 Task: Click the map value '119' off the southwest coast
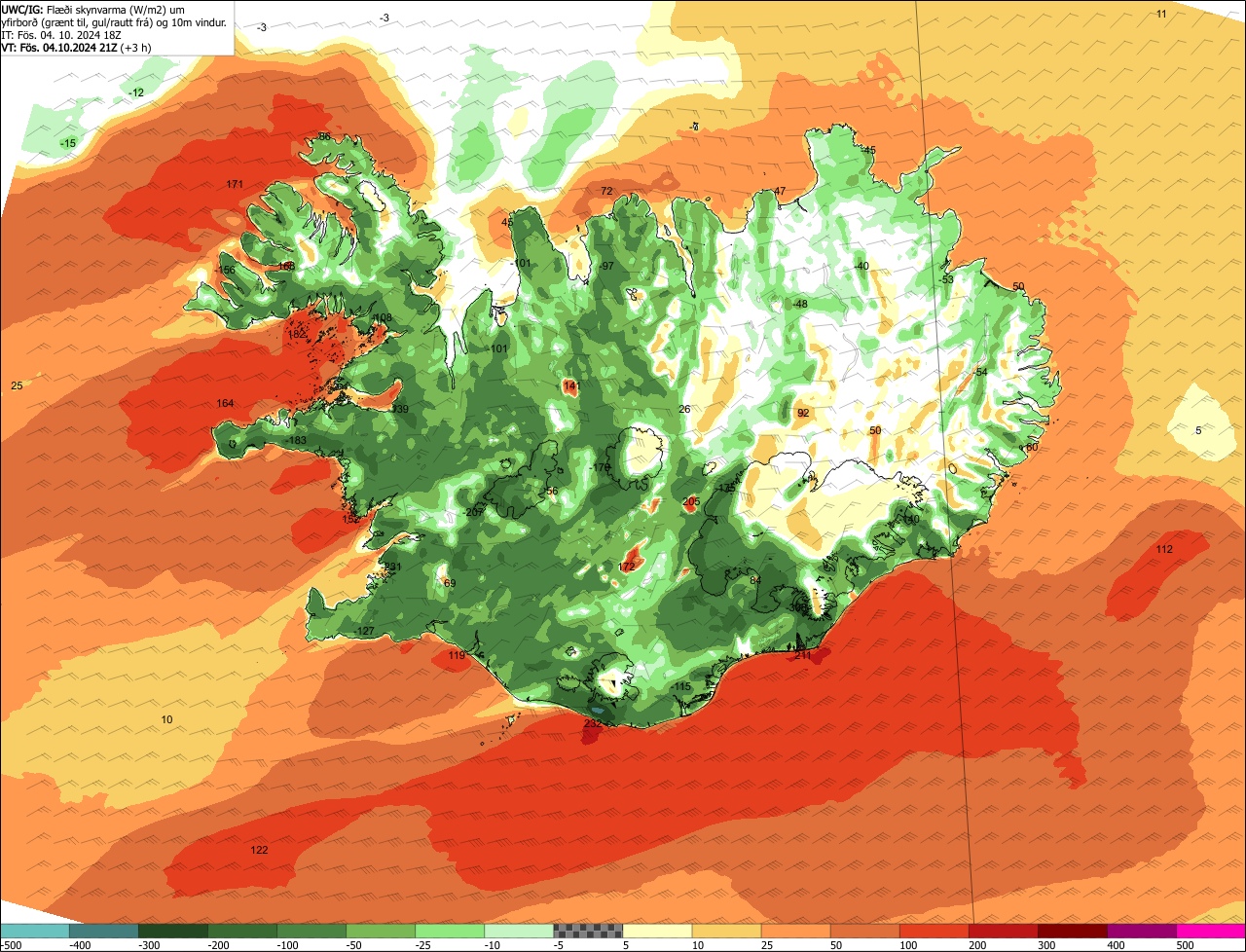457,656
